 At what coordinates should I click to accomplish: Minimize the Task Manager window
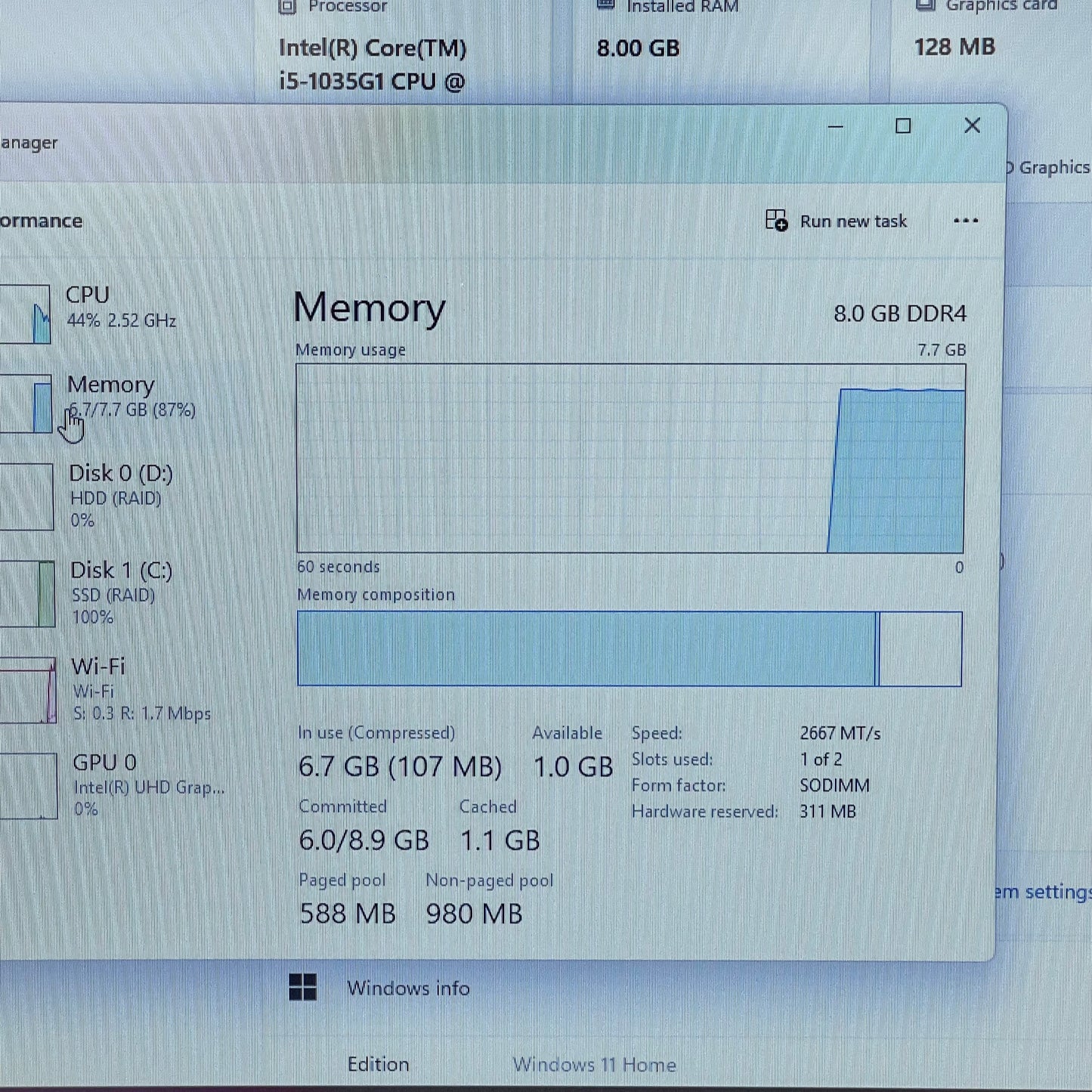pyautogui.click(x=835, y=126)
